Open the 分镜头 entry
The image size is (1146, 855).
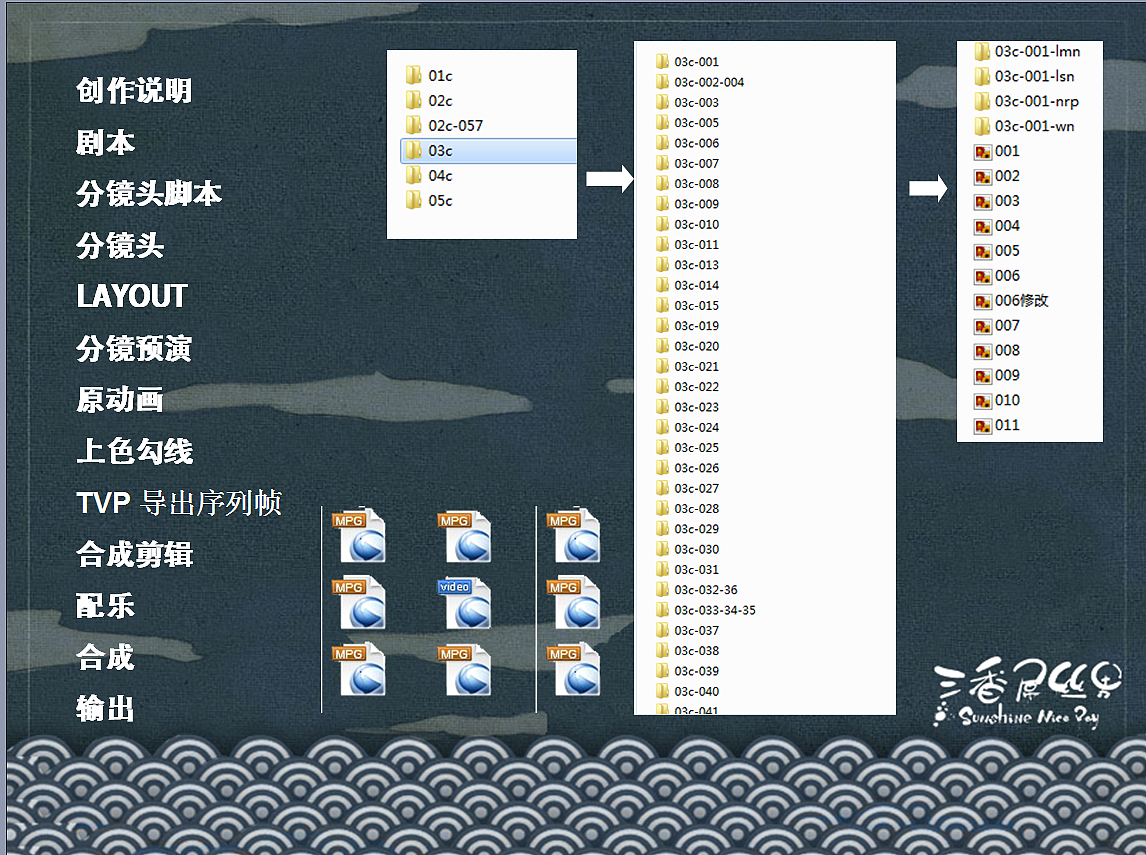pyautogui.click(x=120, y=245)
